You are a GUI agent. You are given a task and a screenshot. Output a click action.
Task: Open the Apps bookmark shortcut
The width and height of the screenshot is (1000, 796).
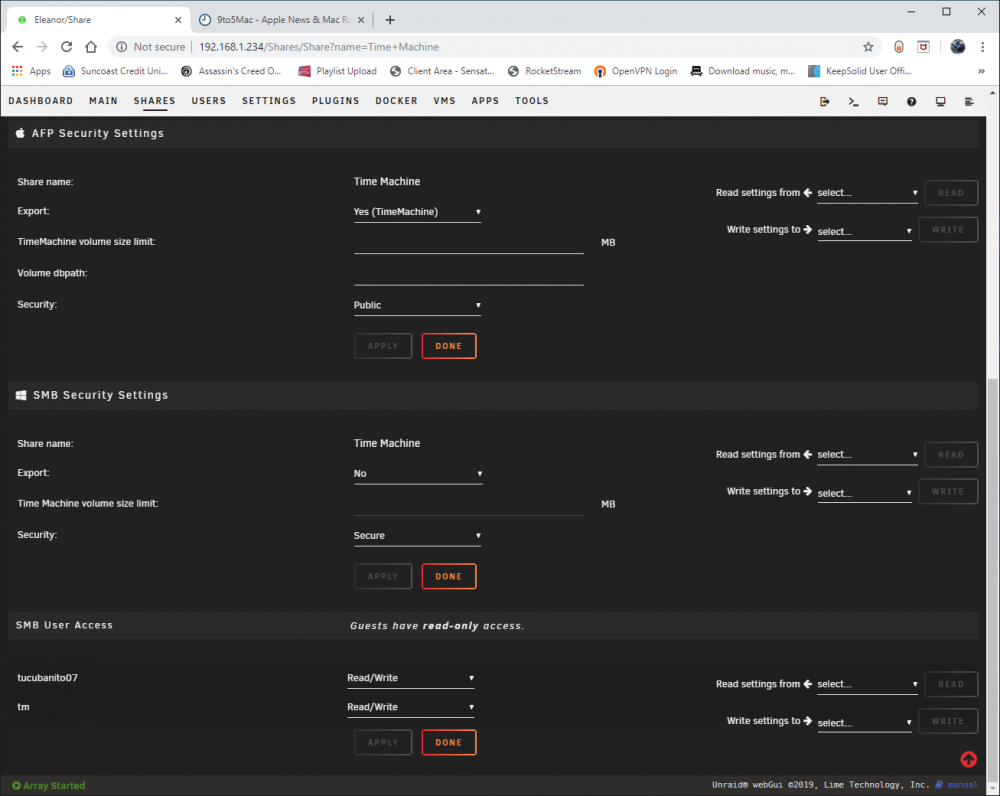coord(31,71)
